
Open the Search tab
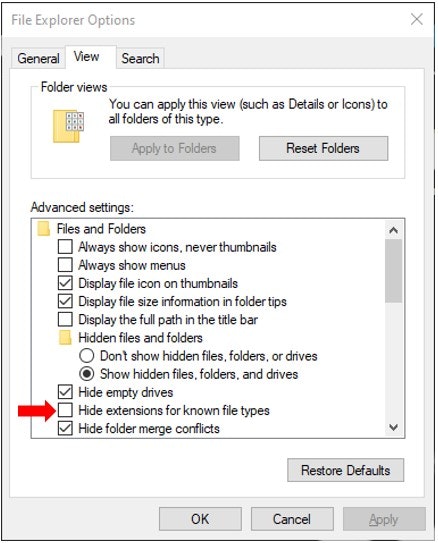(140, 58)
